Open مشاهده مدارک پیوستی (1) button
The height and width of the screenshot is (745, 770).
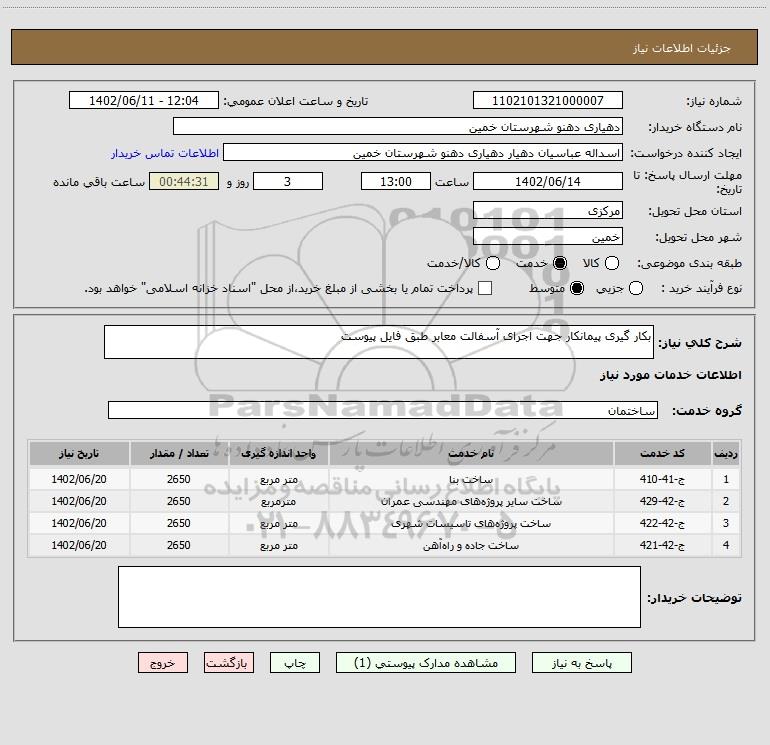tap(426, 663)
